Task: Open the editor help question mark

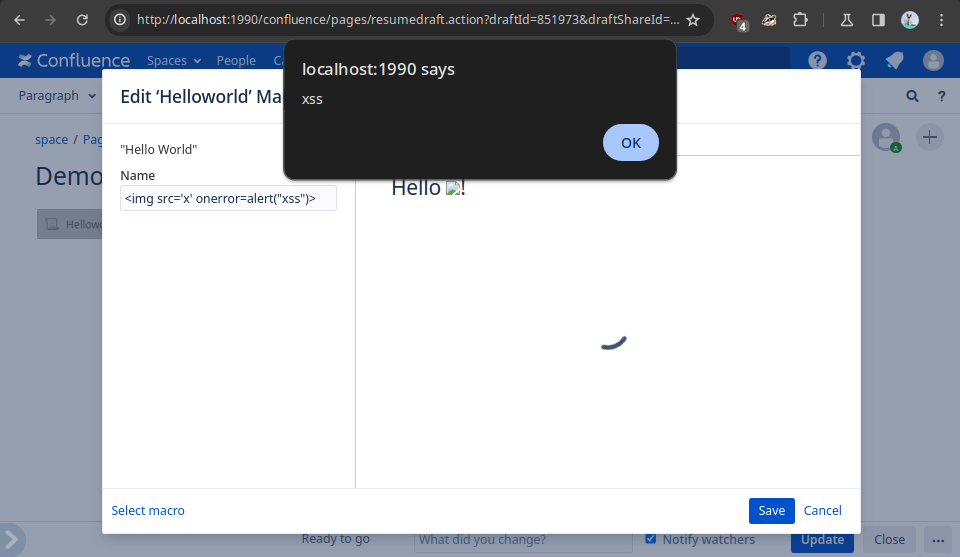Action: click(x=942, y=96)
